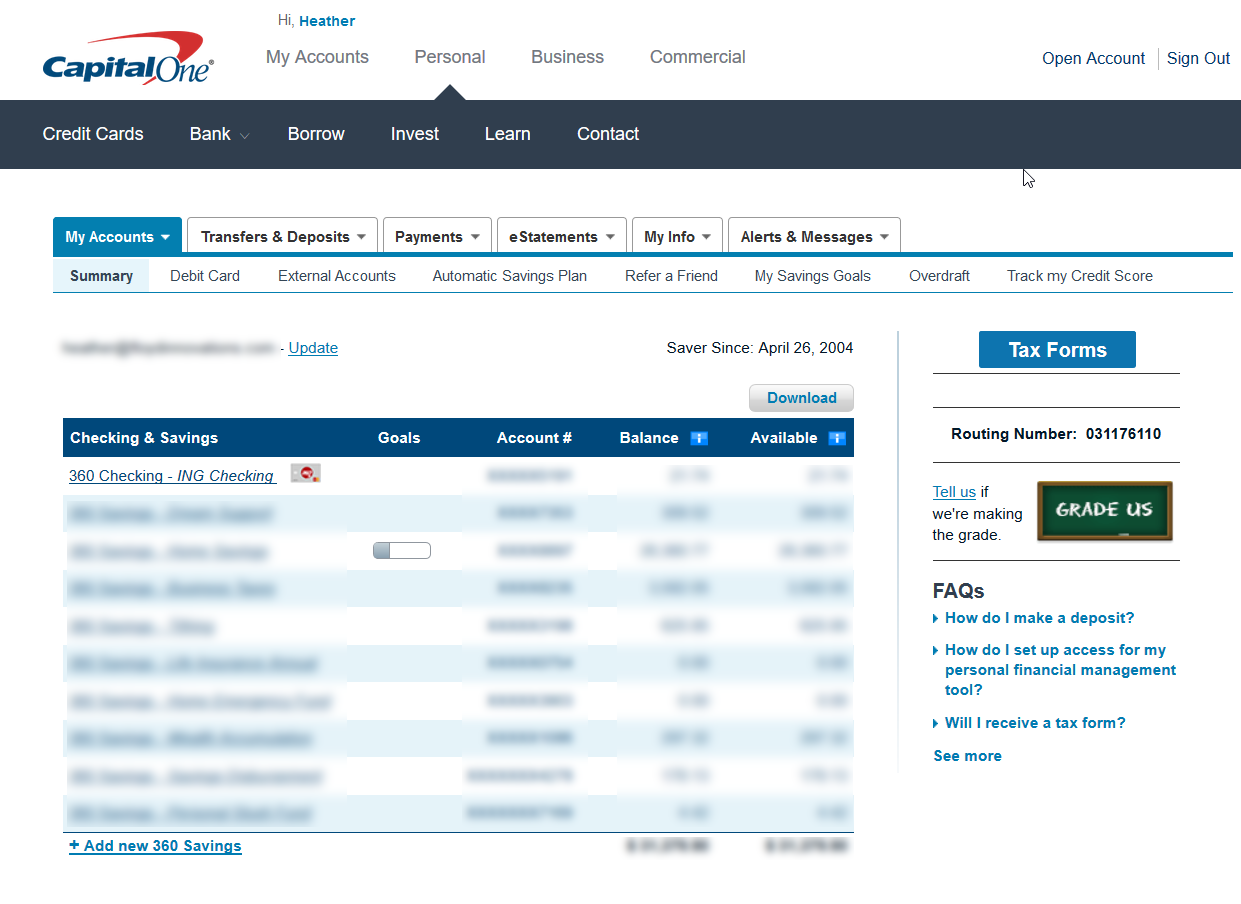
Task: Click the Capital One logo
Action: click(x=128, y=58)
